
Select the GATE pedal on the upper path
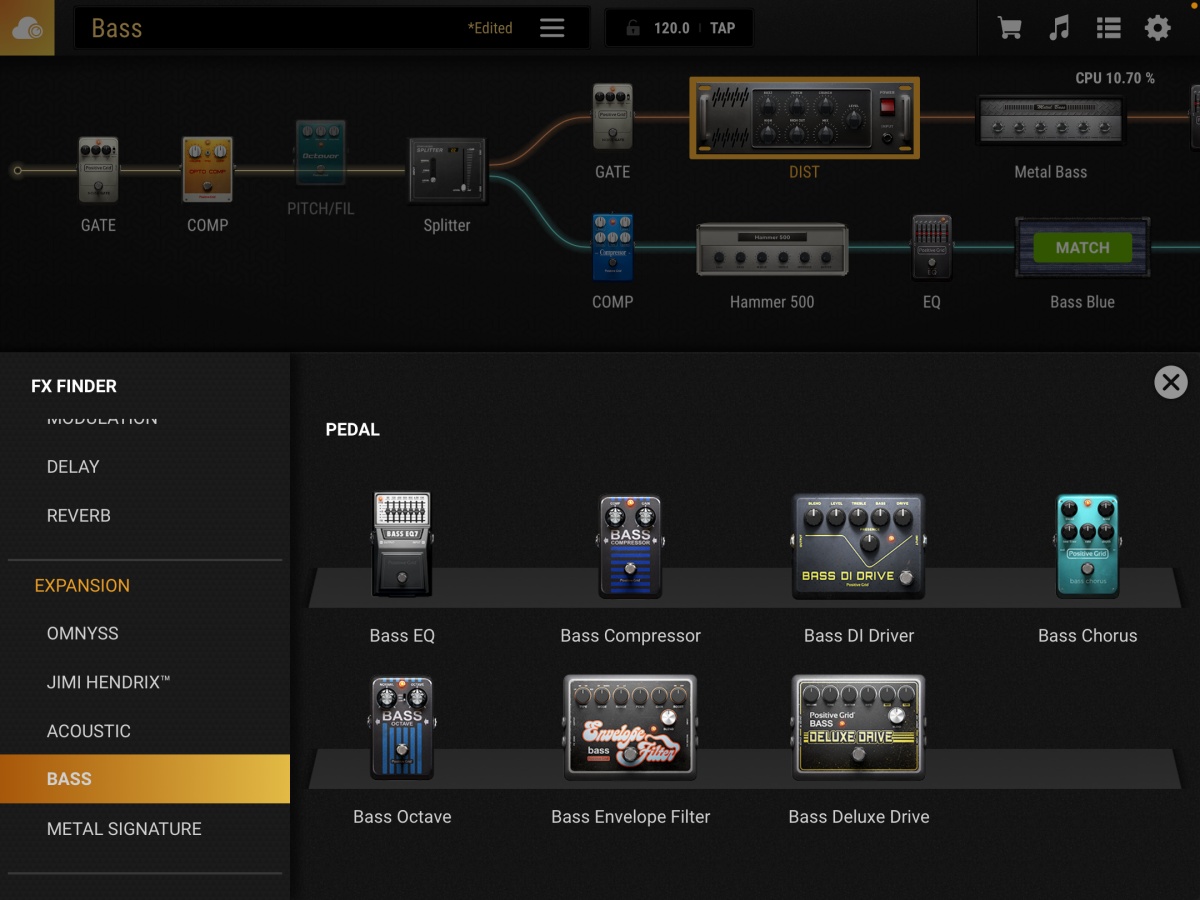[613, 117]
